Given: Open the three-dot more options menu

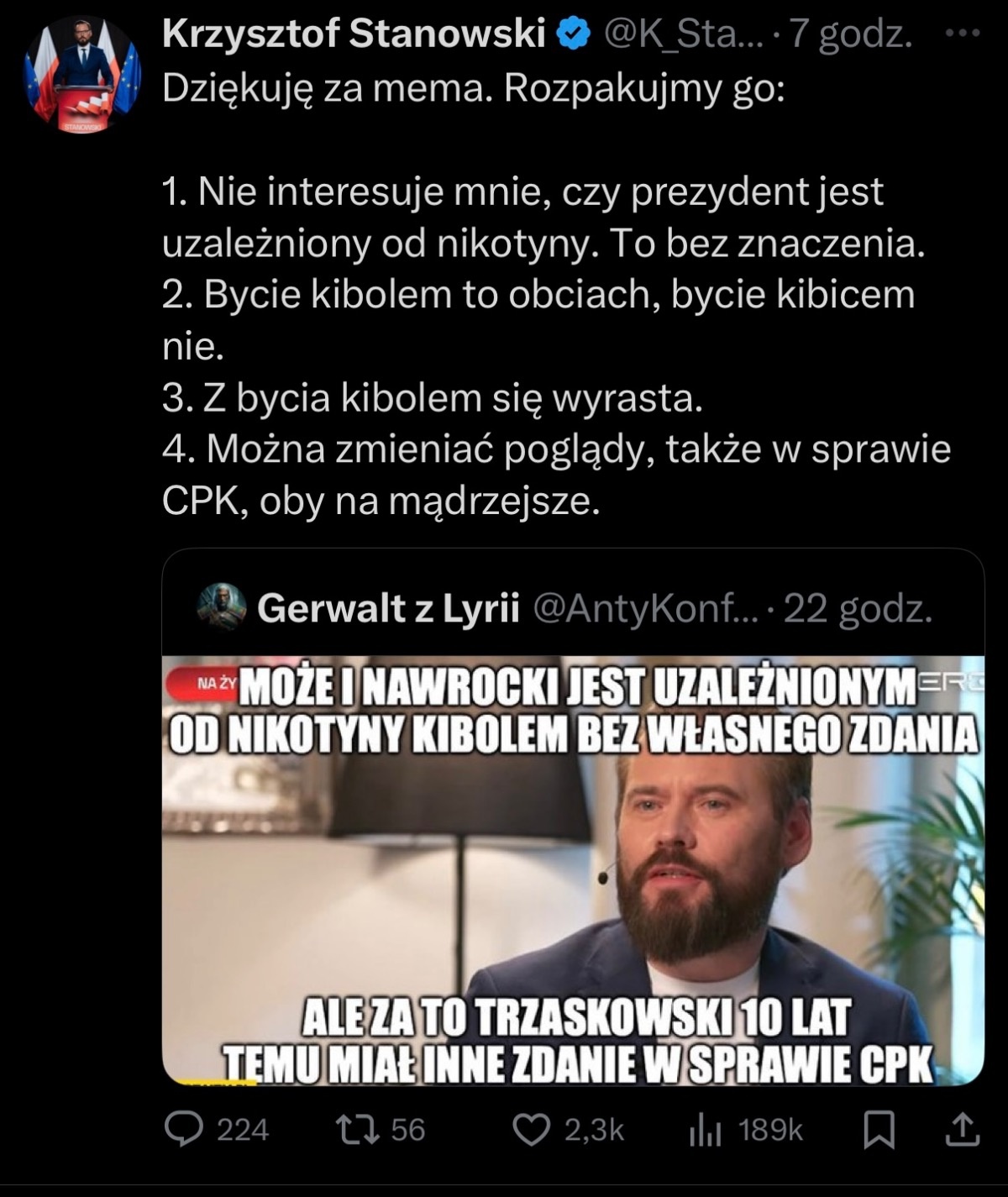Looking at the screenshot, I should click(962, 34).
